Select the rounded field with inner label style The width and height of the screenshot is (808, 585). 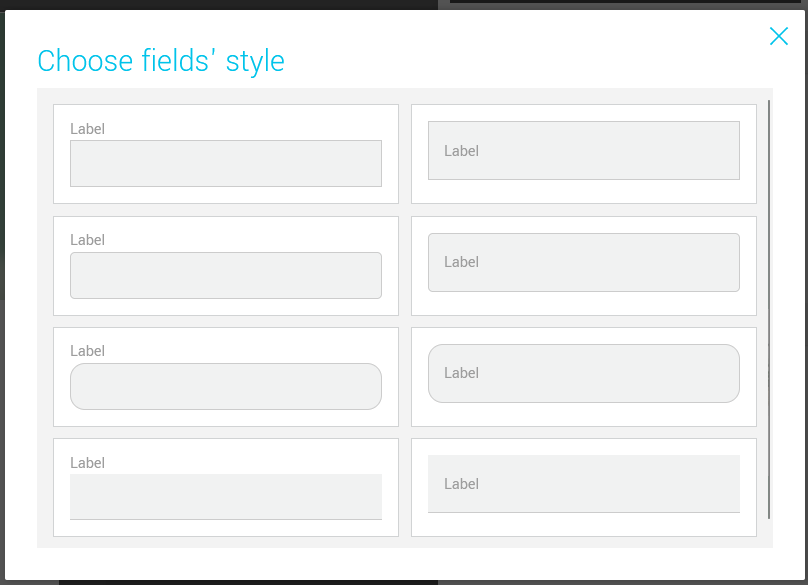pos(584,373)
